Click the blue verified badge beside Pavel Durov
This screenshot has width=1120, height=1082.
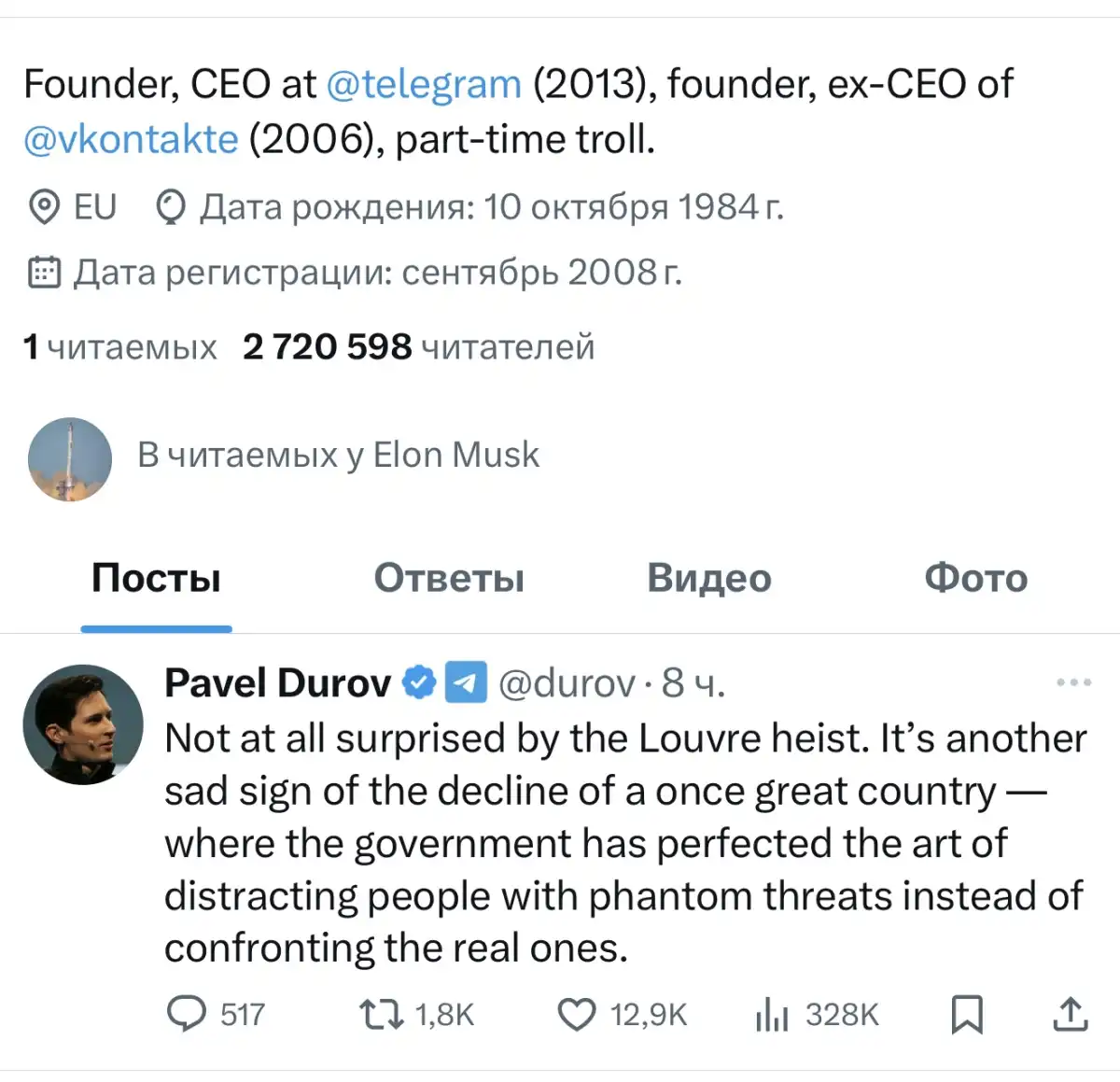click(419, 682)
